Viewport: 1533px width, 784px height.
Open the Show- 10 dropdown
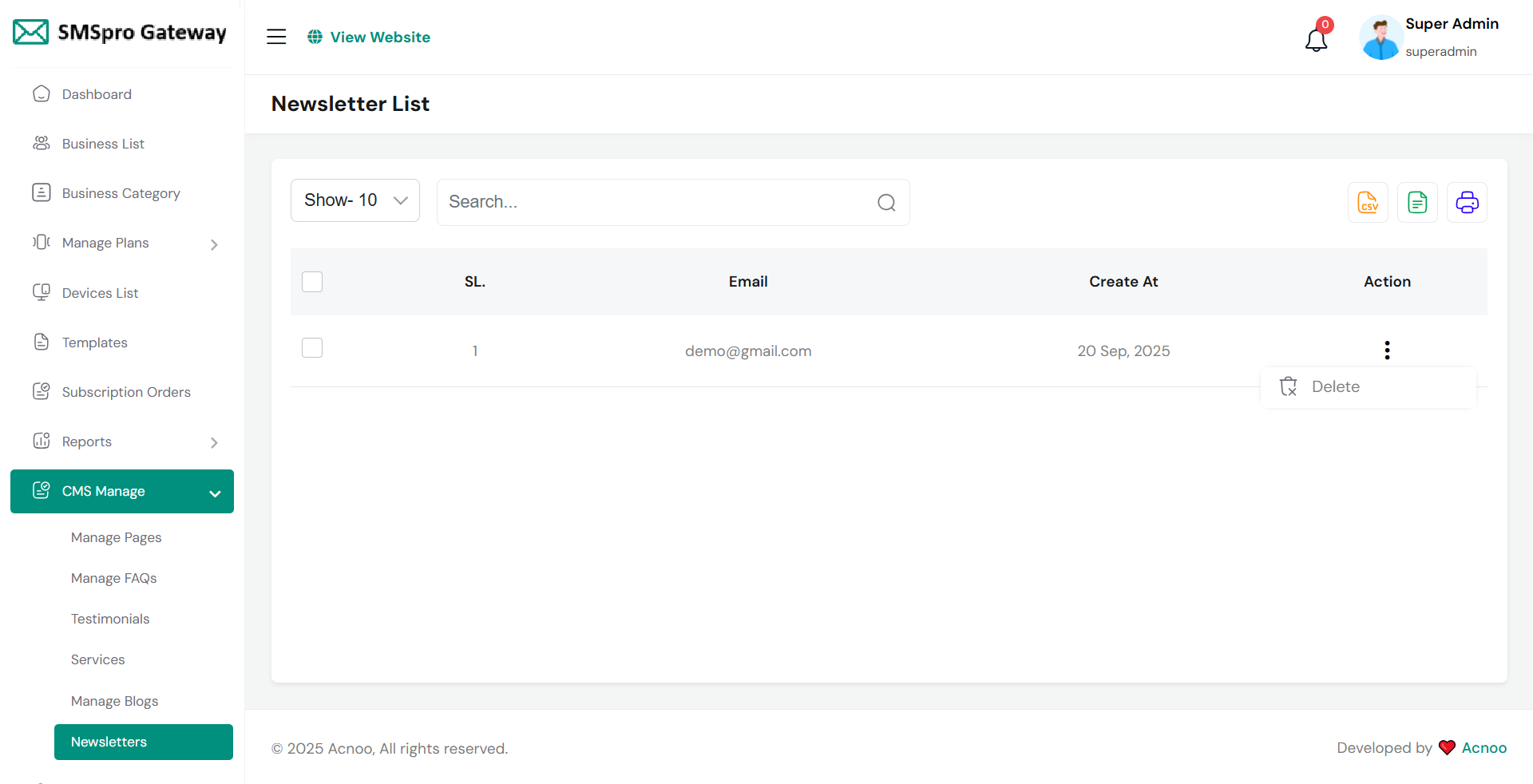355,200
